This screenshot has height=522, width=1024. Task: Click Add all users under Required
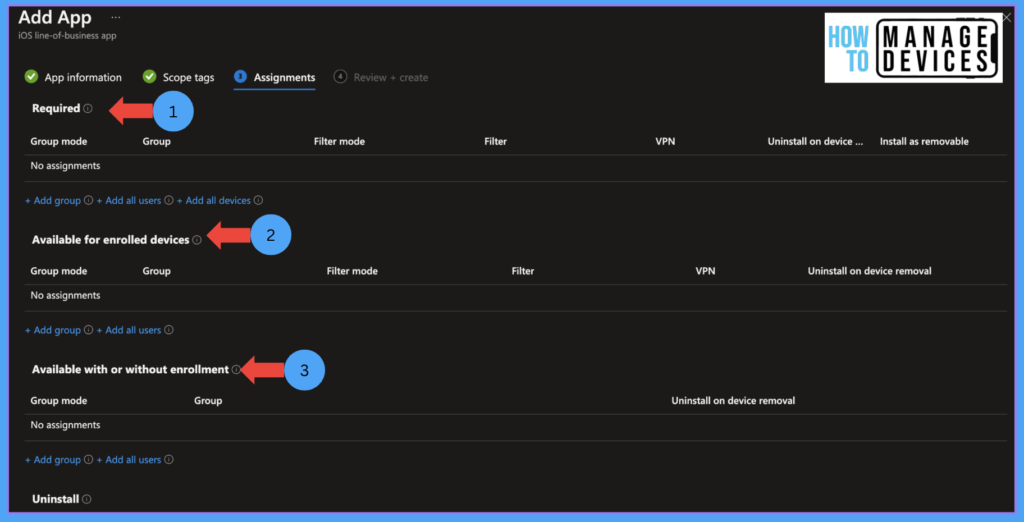pyautogui.click(x=129, y=201)
